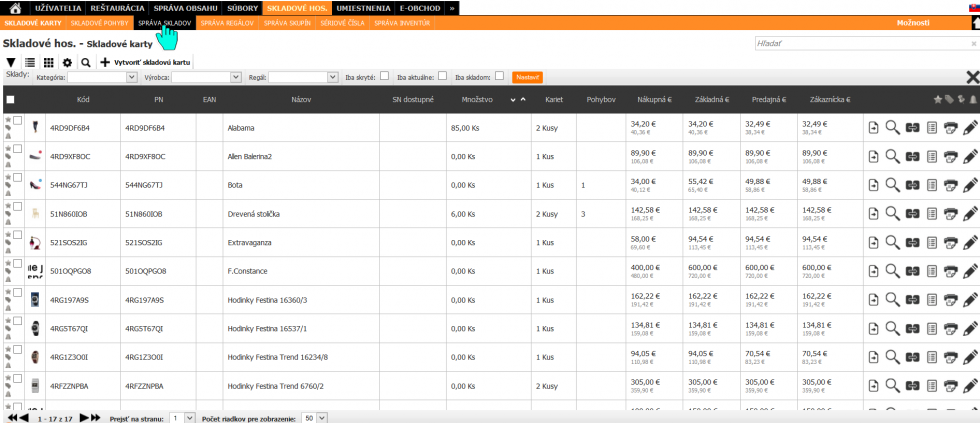Check the 'Iba skladom' checkbox

(x=499, y=76)
